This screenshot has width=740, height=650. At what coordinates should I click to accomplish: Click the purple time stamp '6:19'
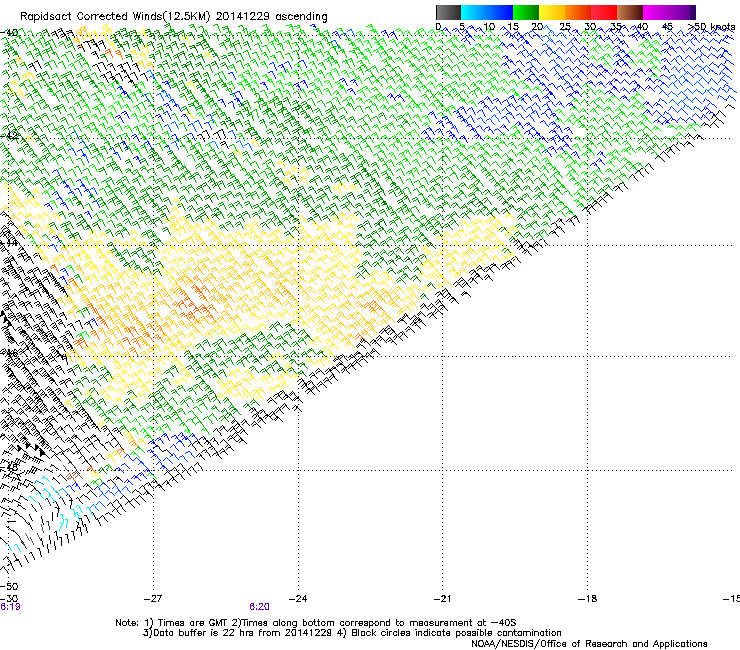(x=10, y=606)
